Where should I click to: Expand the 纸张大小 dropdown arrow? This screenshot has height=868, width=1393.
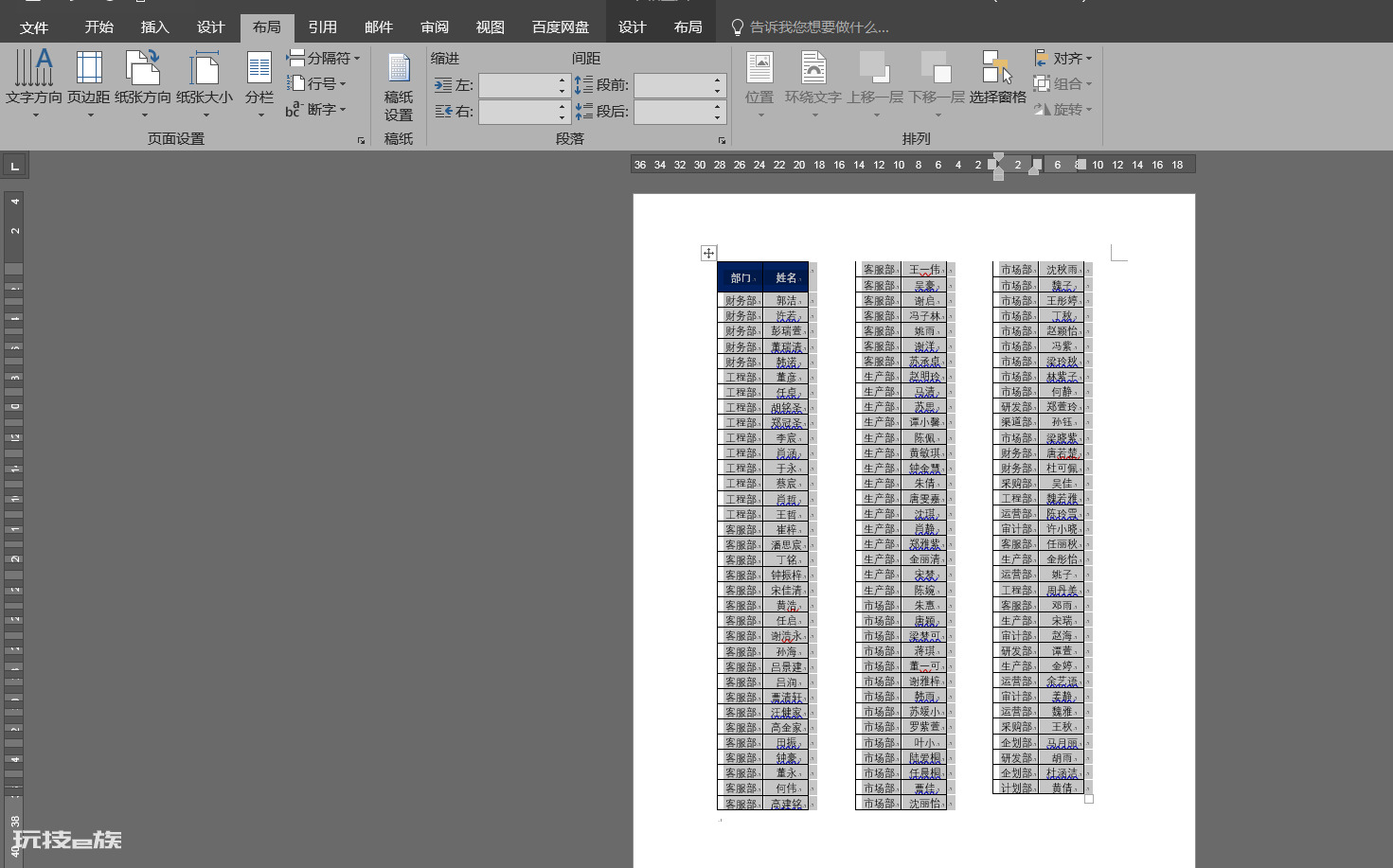pyautogui.click(x=205, y=115)
